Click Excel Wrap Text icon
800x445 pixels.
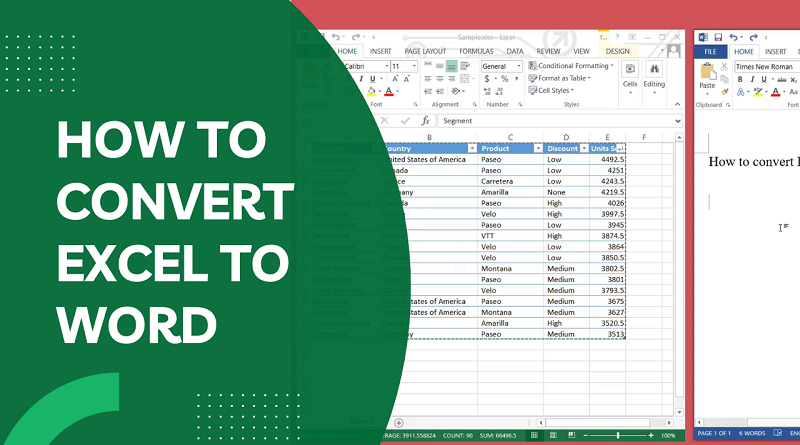464,66
